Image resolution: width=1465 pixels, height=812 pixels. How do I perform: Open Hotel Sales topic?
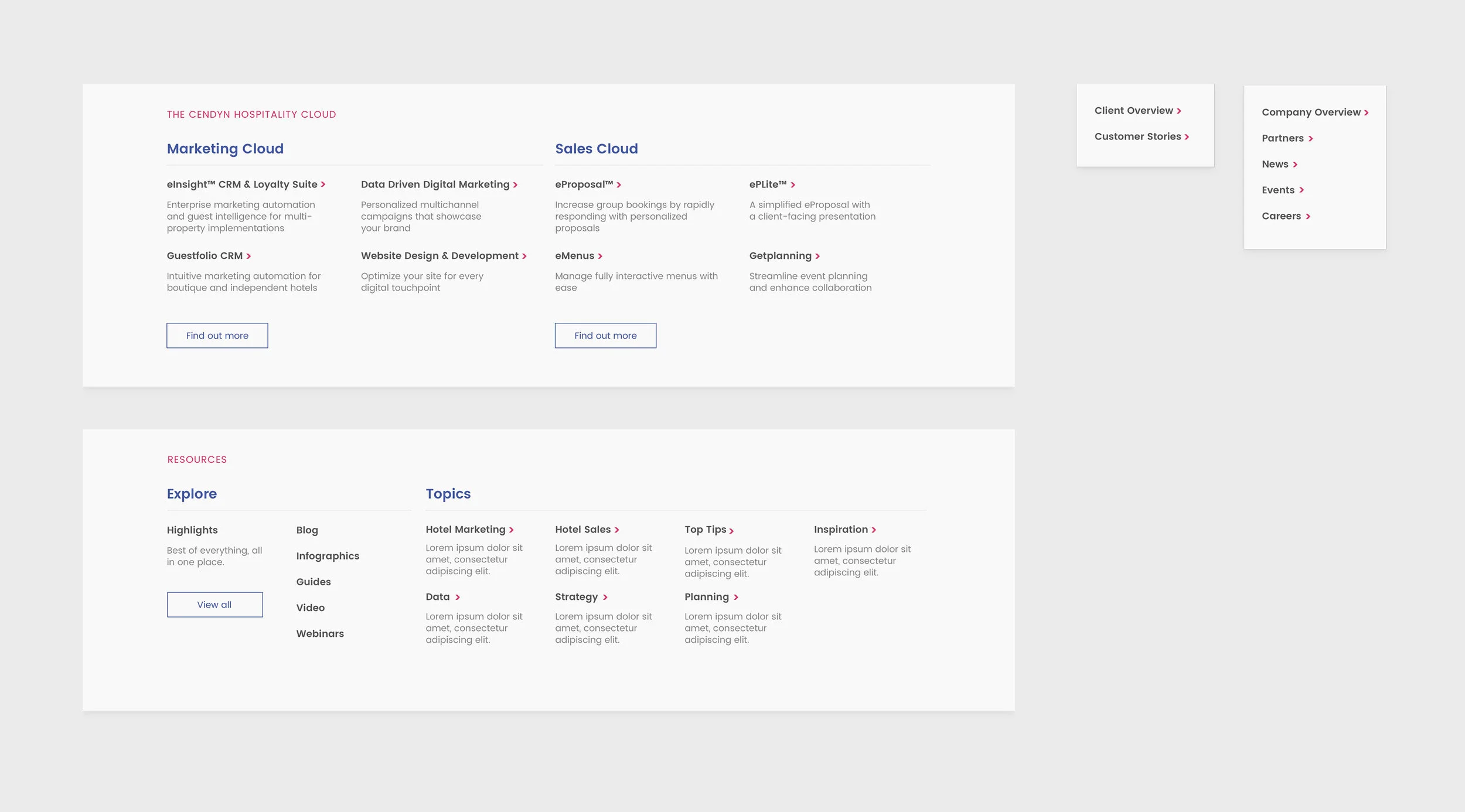(x=587, y=530)
